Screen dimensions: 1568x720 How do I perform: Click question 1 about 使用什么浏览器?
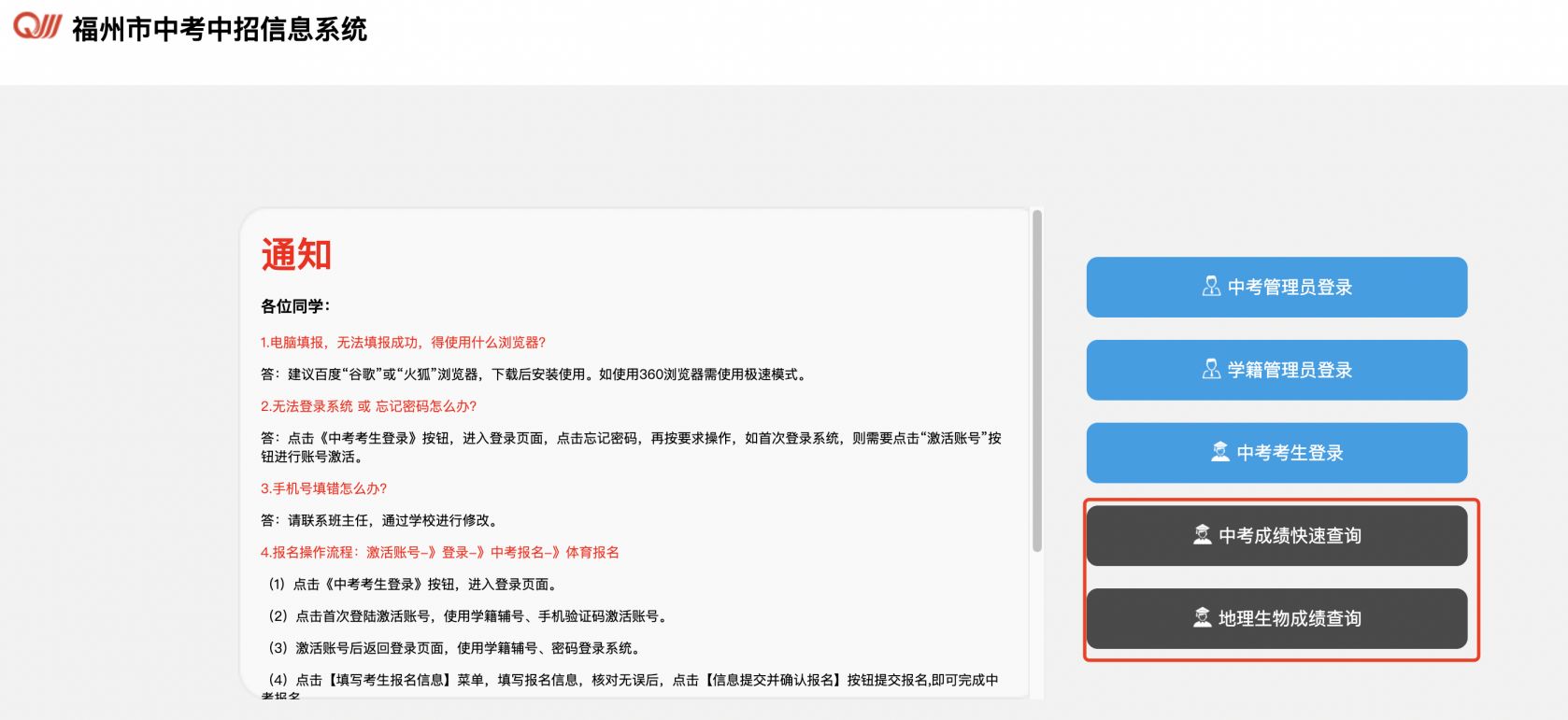(x=403, y=343)
